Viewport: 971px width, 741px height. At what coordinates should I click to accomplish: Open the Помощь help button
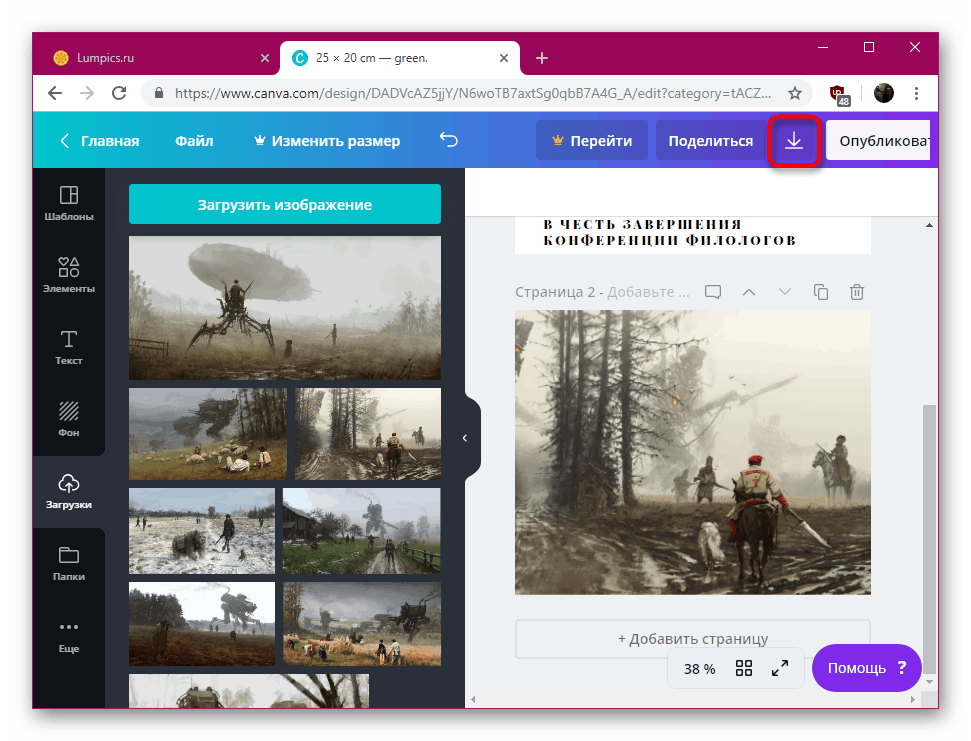tap(866, 668)
